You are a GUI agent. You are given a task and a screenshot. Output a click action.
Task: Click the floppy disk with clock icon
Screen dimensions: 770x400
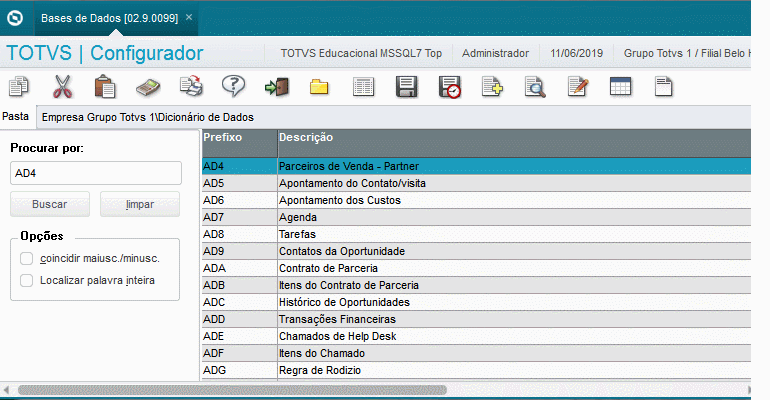tap(450, 87)
